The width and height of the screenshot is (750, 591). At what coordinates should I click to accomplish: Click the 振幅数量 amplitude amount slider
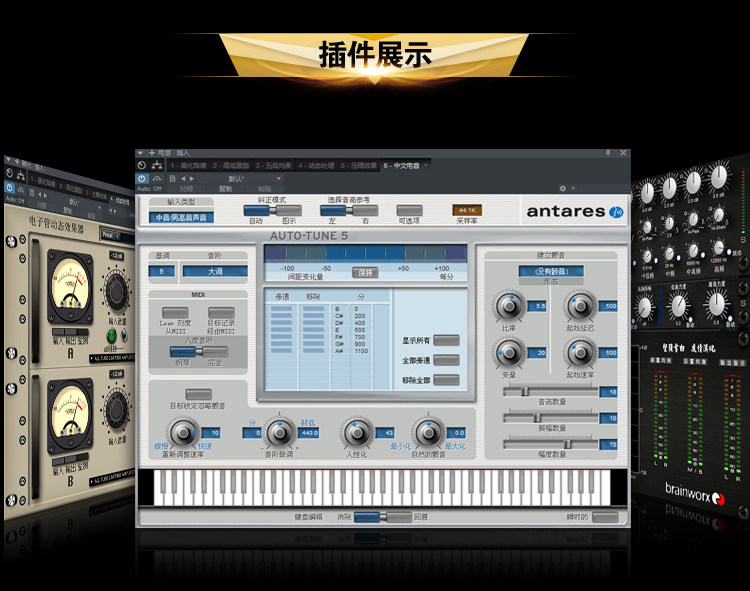pyautogui.click(x=551, y=418)
